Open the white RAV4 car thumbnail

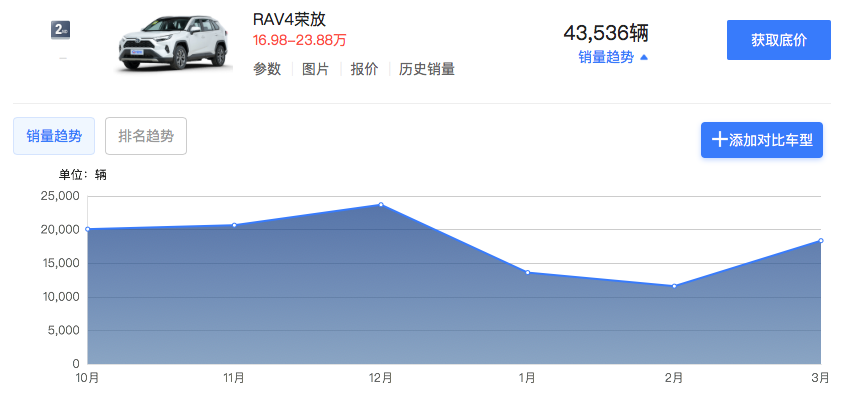pos(173,43)
